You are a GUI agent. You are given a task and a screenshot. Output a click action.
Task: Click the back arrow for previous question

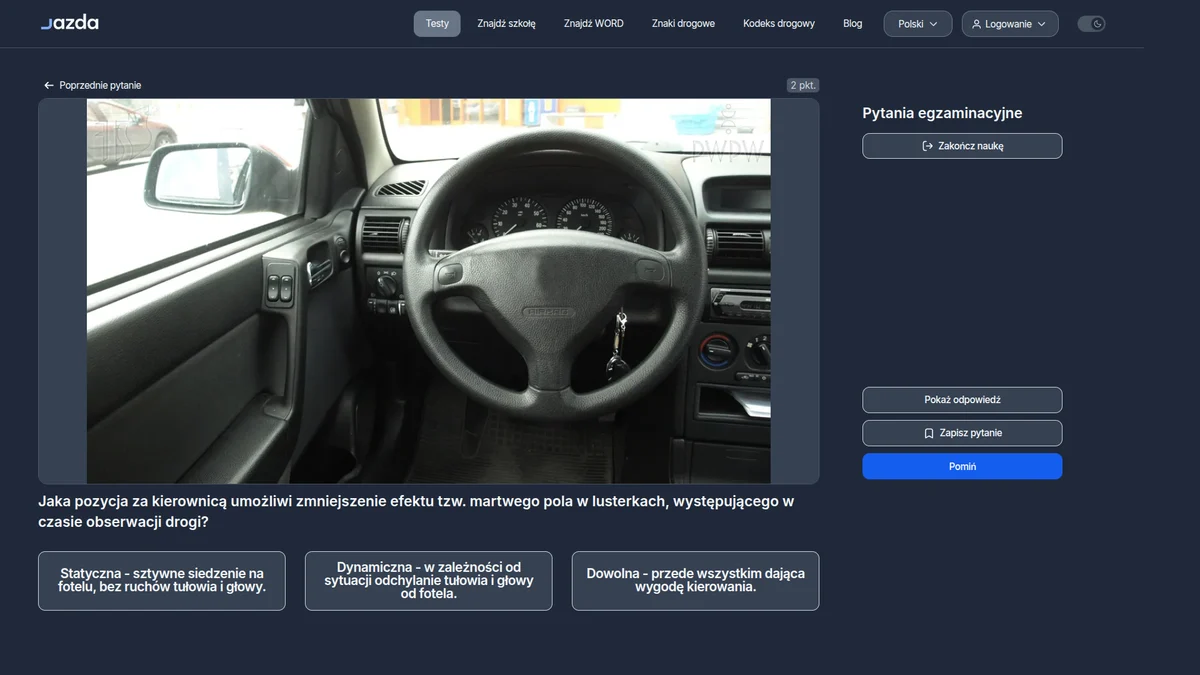[x=49, y=86]
